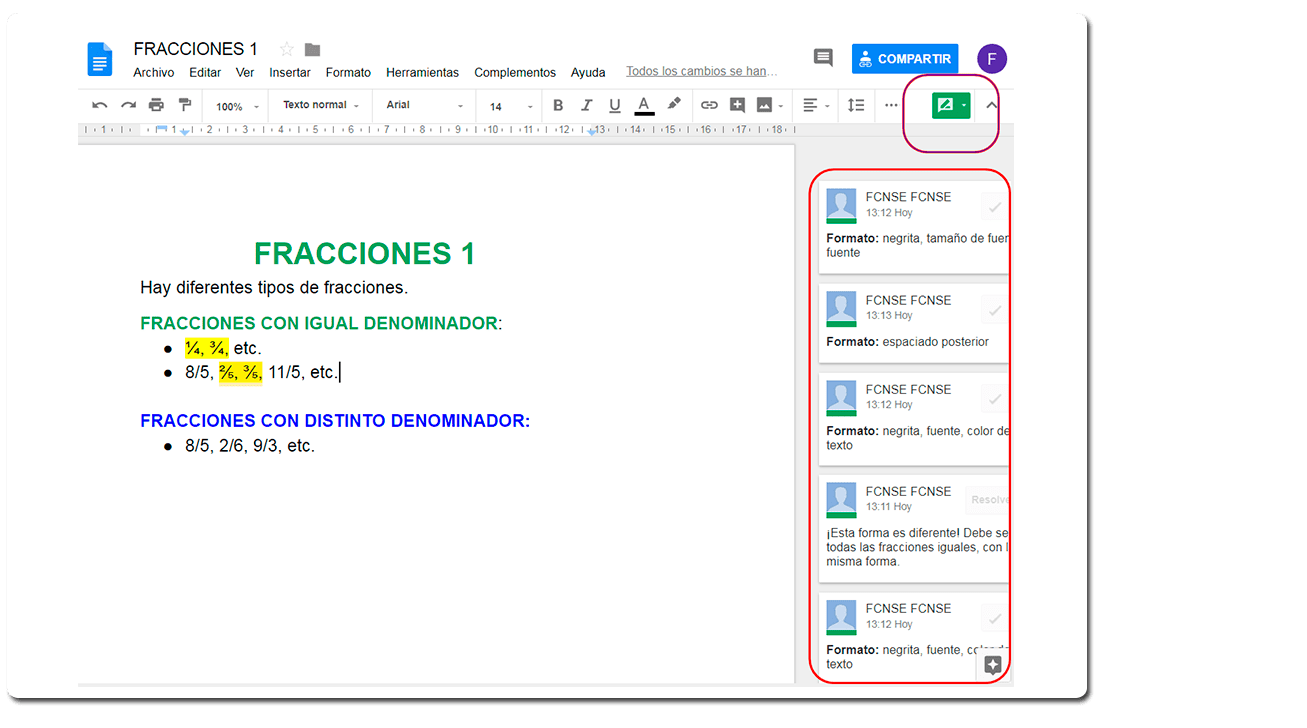The width and height of the screenshot is (1307, 728).
Task: Open the Insertar menu
Action: pyautogui.click(x=290, y=72)
